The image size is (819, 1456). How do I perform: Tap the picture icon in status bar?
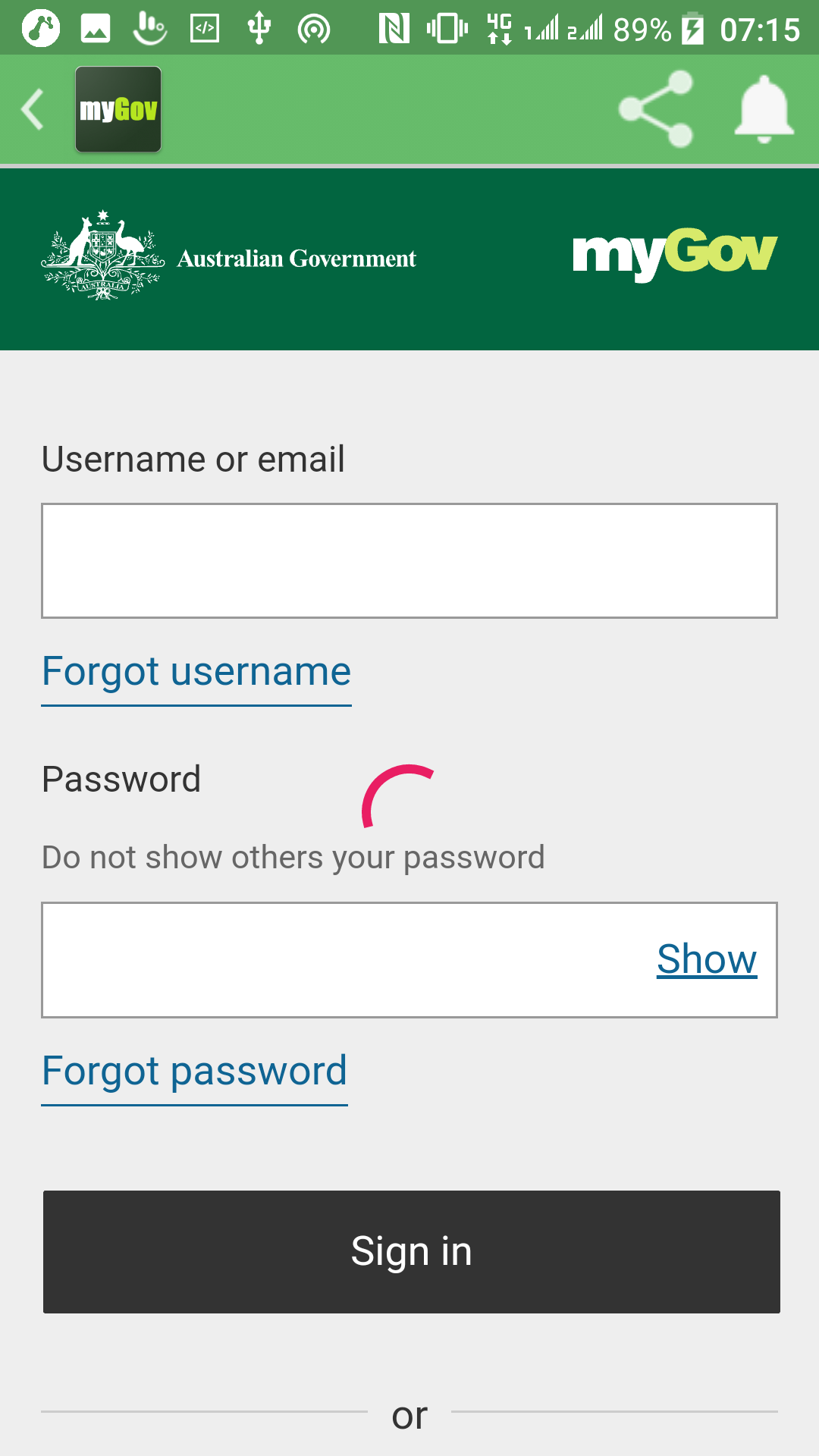(96, 29)
